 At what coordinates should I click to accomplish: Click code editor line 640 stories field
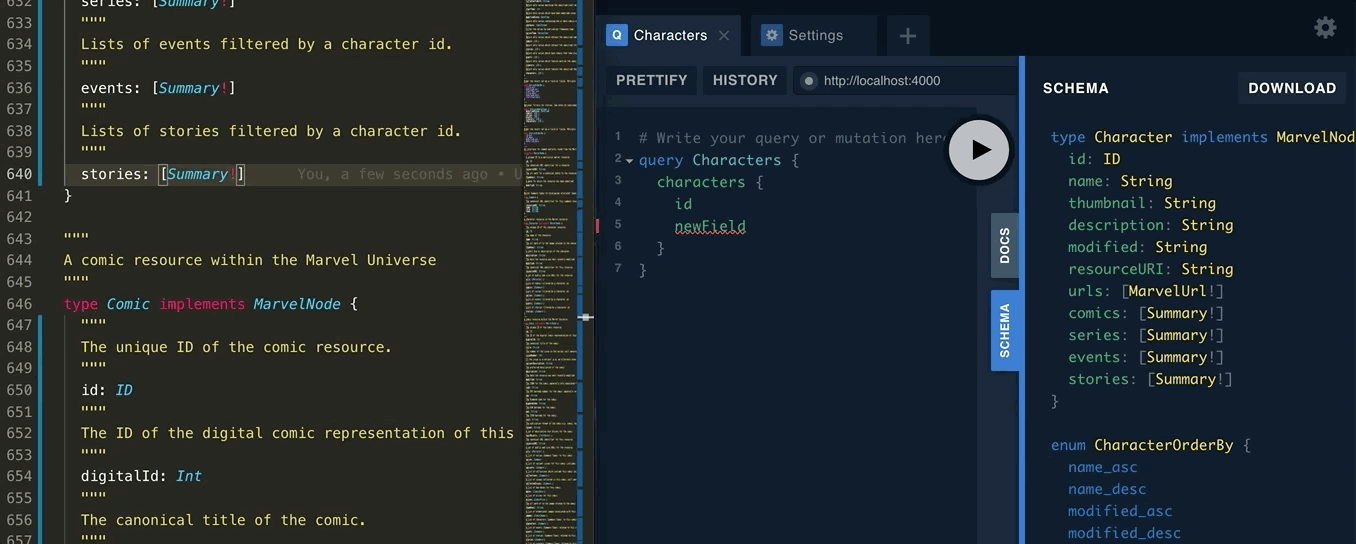pyautogui.click(x=162, y=174)
